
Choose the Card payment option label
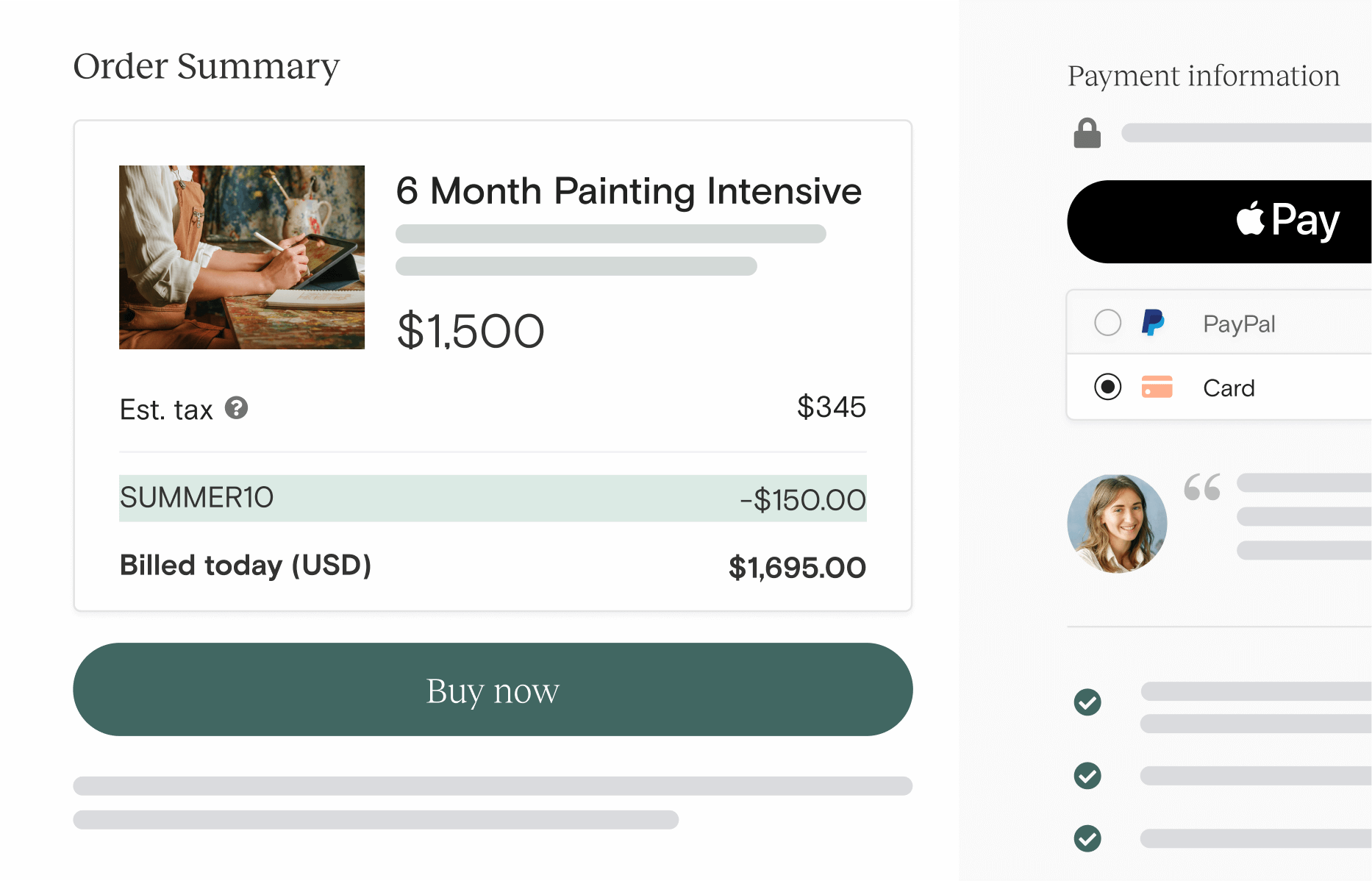click(x=1229, y=388)
